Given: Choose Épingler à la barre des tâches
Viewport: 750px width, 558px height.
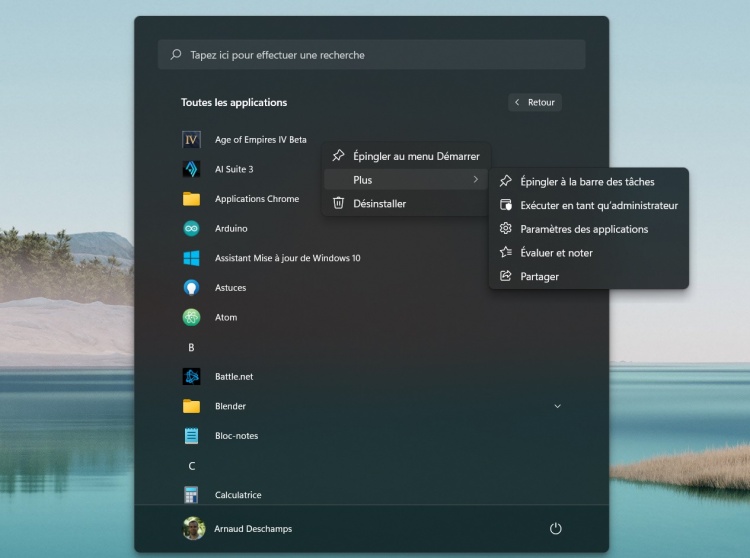Looking at the screenshot, I should [589, 182].
